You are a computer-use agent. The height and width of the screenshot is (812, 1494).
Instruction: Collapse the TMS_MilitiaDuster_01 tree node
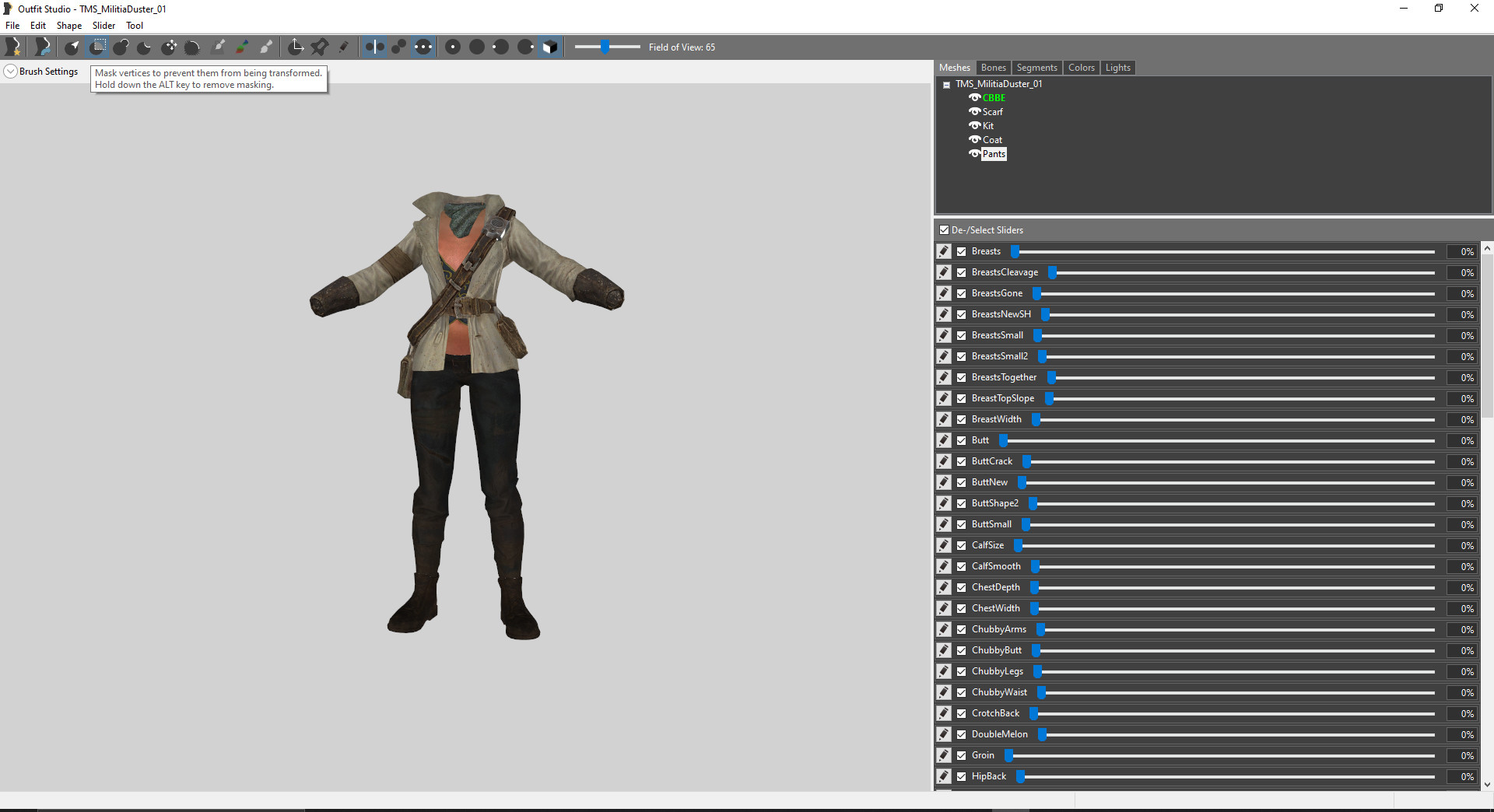coord(946,85)
